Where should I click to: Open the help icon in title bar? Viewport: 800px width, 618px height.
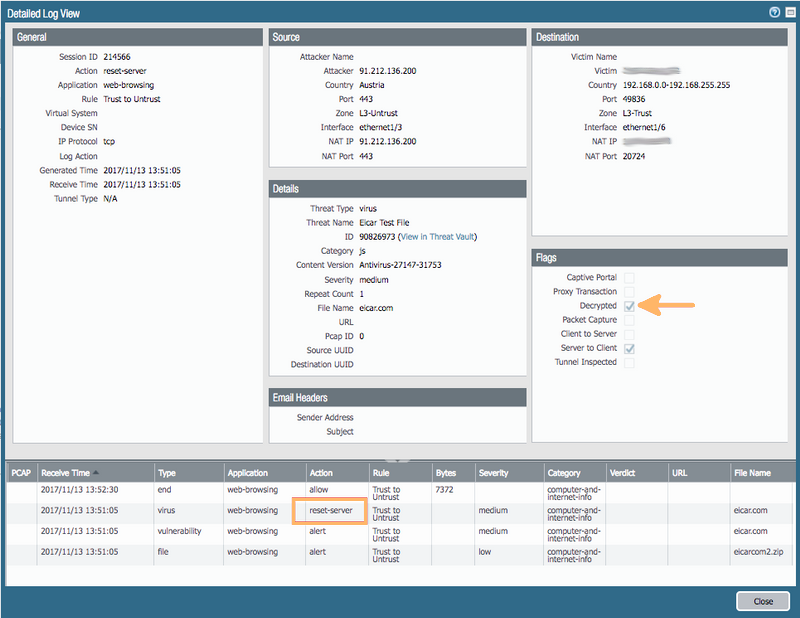click(774, 13)
